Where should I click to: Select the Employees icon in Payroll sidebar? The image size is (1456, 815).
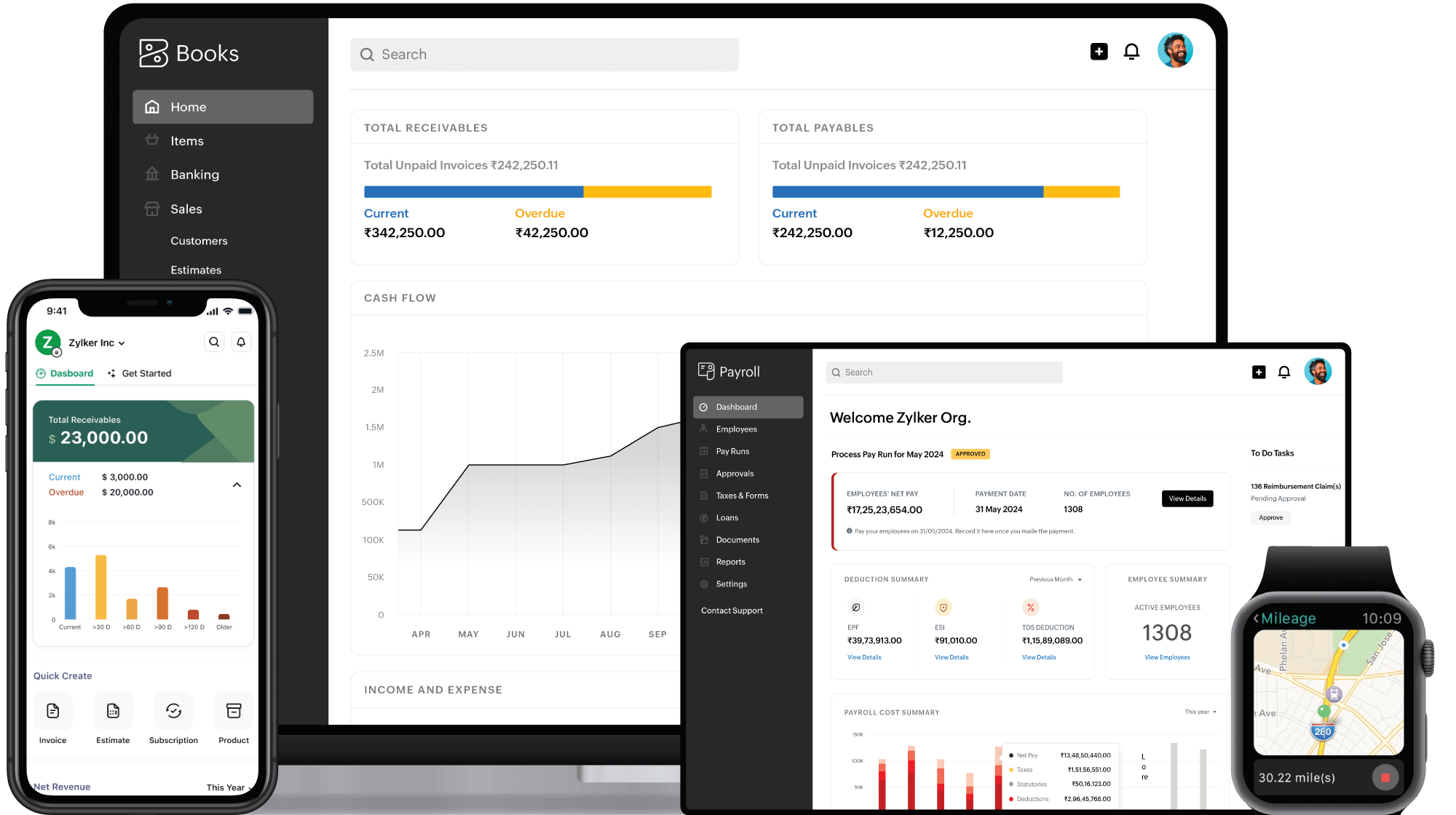[704, 429]
